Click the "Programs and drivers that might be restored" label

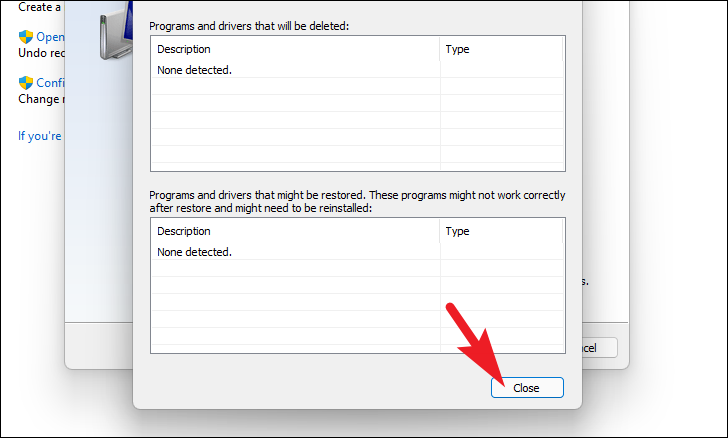(357, 202)
